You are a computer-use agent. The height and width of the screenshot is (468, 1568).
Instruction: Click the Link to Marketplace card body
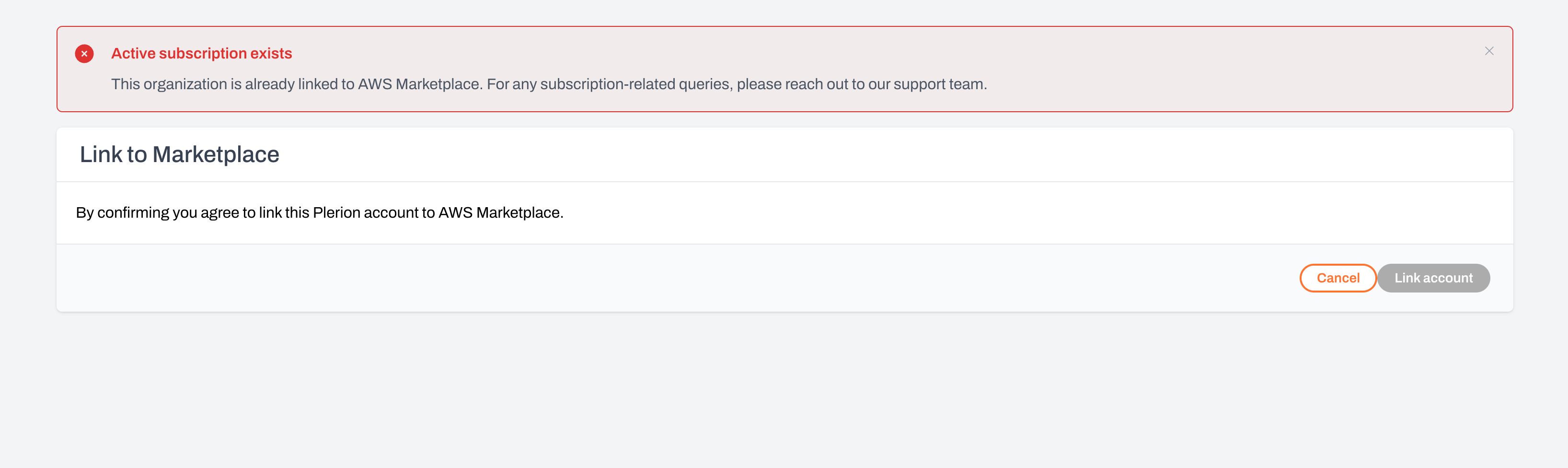[x=784, y=213]
